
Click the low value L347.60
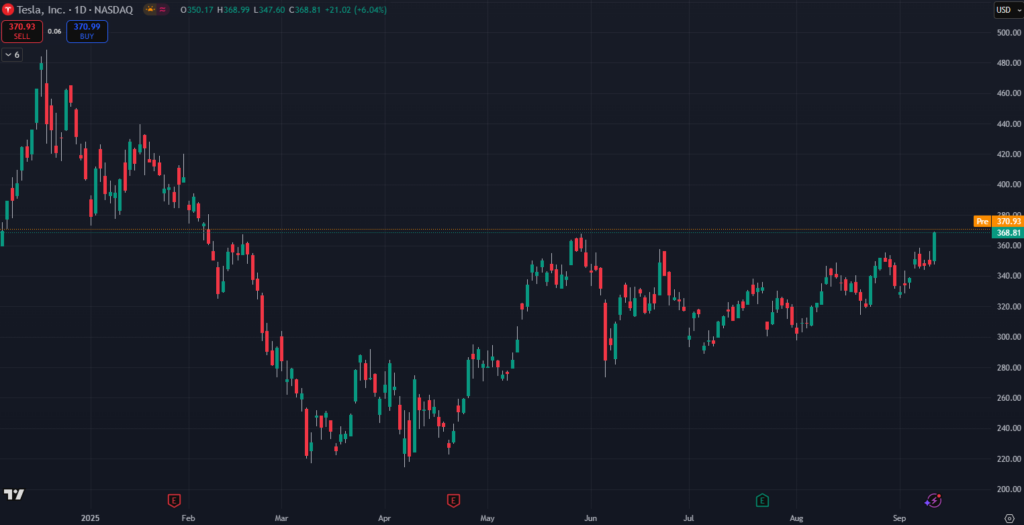pos(270,10)
